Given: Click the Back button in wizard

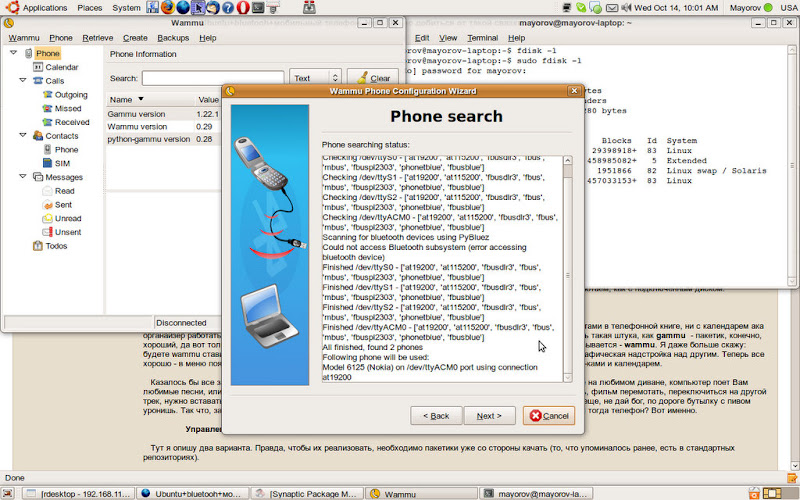Looking at the screenshot, I should point(436,416).
